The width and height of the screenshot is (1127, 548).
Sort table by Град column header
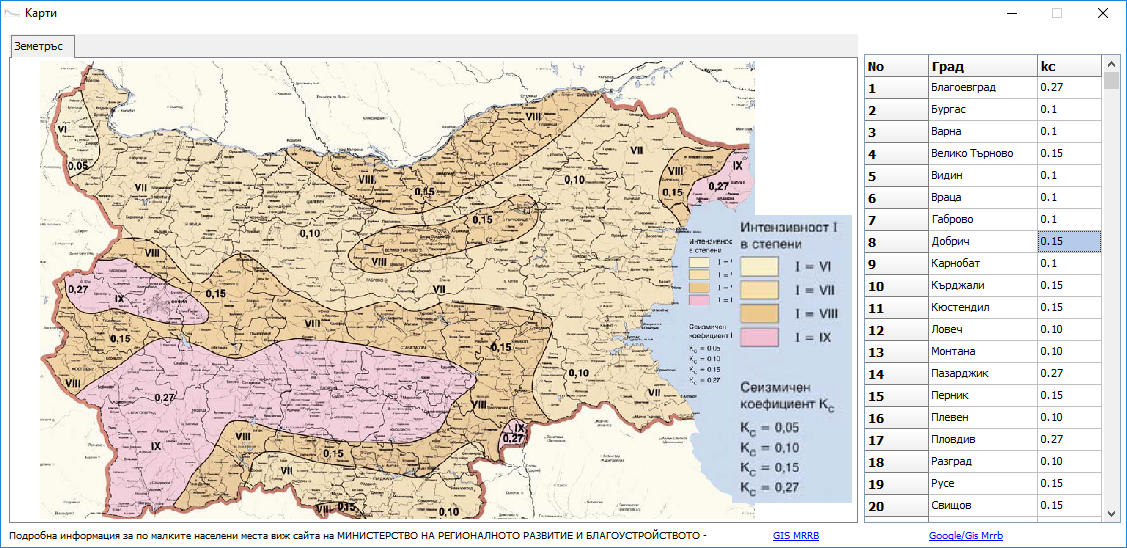982,66
